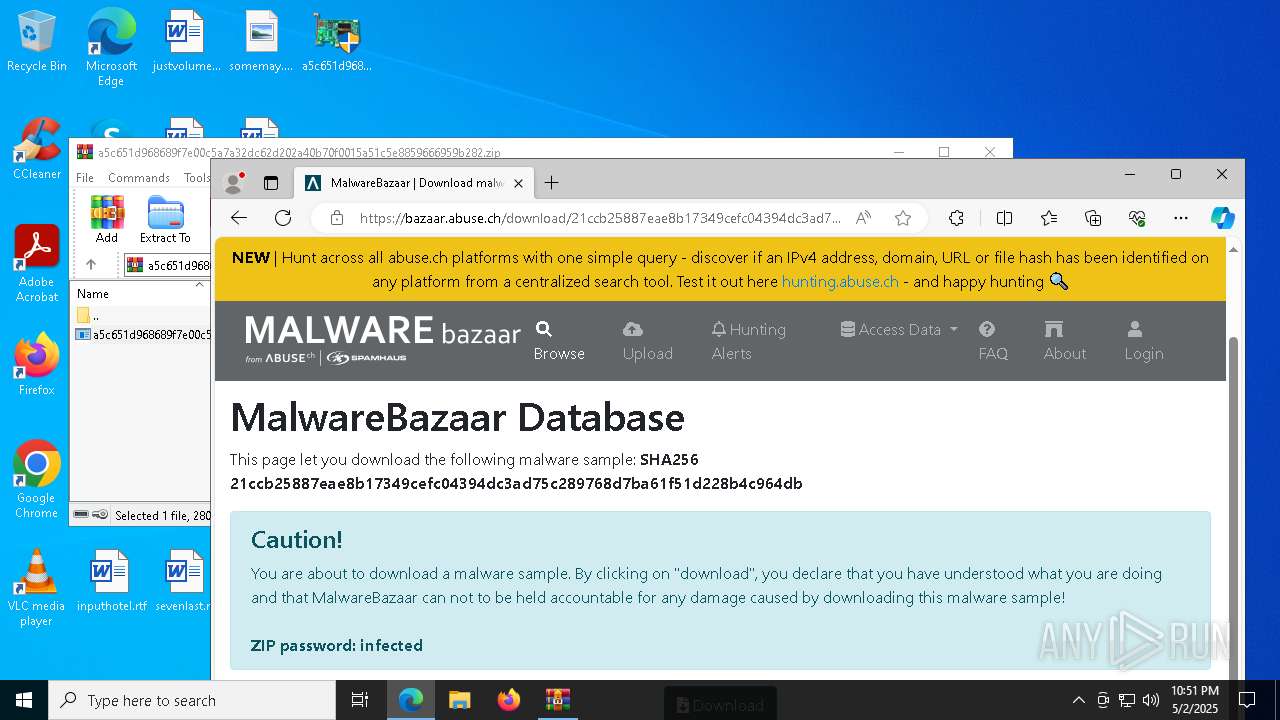1280x720 pixels.
Task: Launch Adobe Acrobat from the desktop
Action: tap(37, 264)
